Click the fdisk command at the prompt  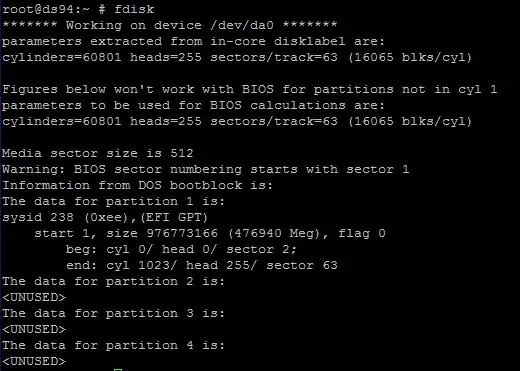pyautogui.click(x=134, y=9)
